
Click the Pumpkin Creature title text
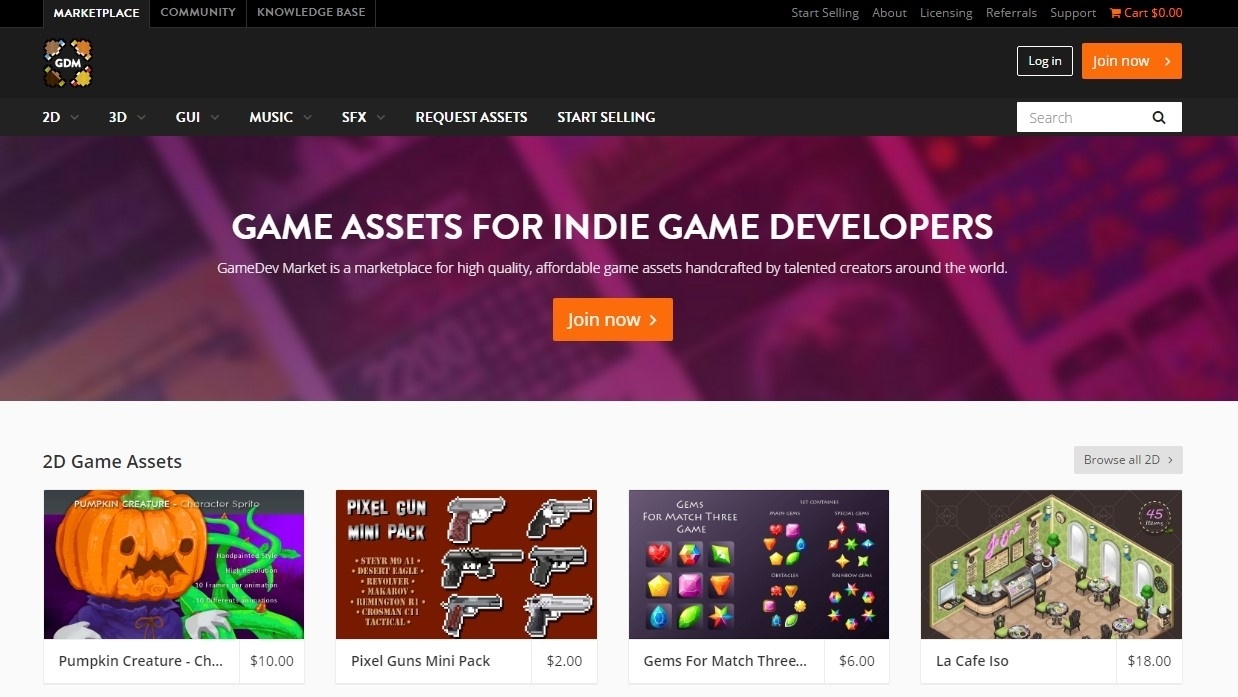(141, 661)
